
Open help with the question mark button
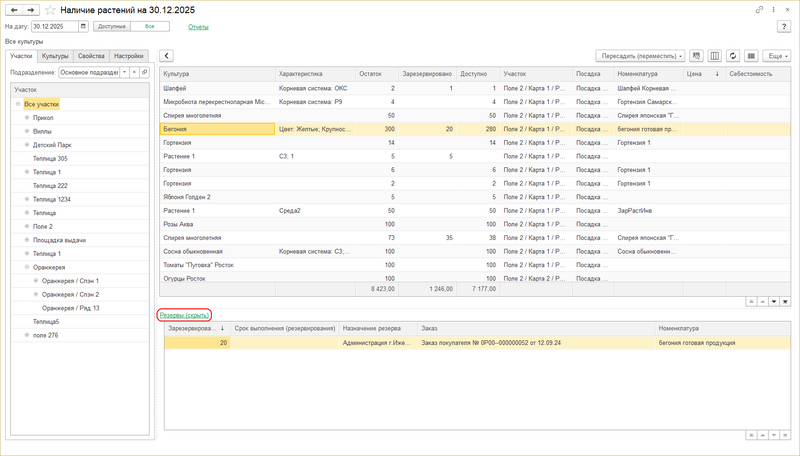(784, 27)
